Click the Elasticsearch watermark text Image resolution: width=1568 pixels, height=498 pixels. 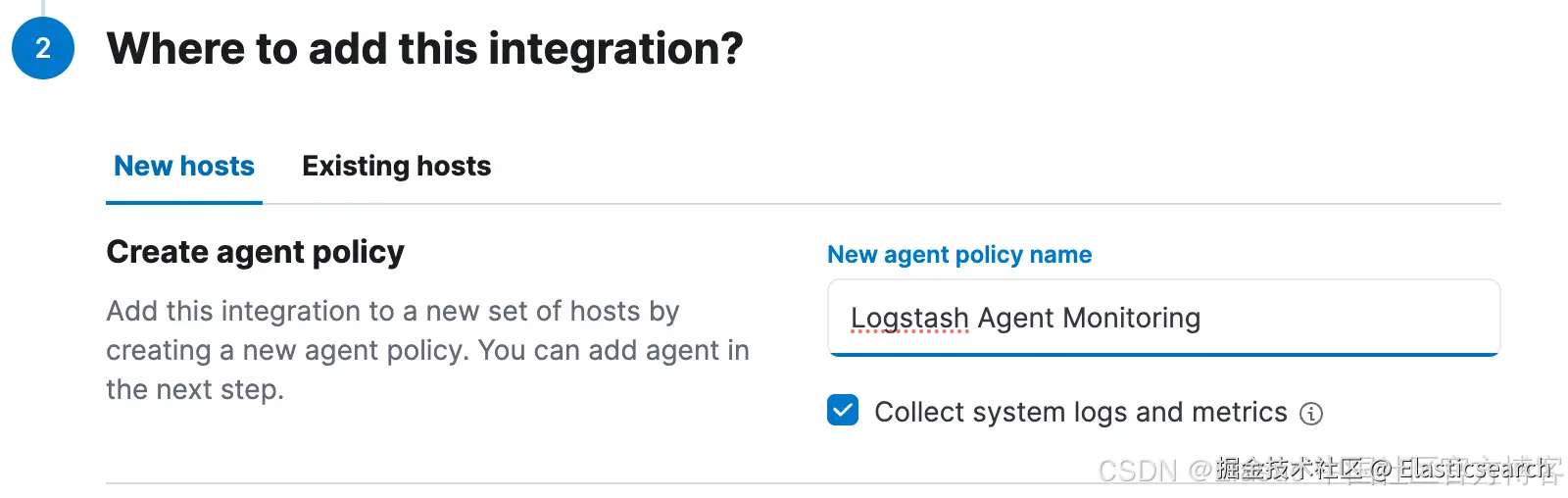pos(1474,470)
